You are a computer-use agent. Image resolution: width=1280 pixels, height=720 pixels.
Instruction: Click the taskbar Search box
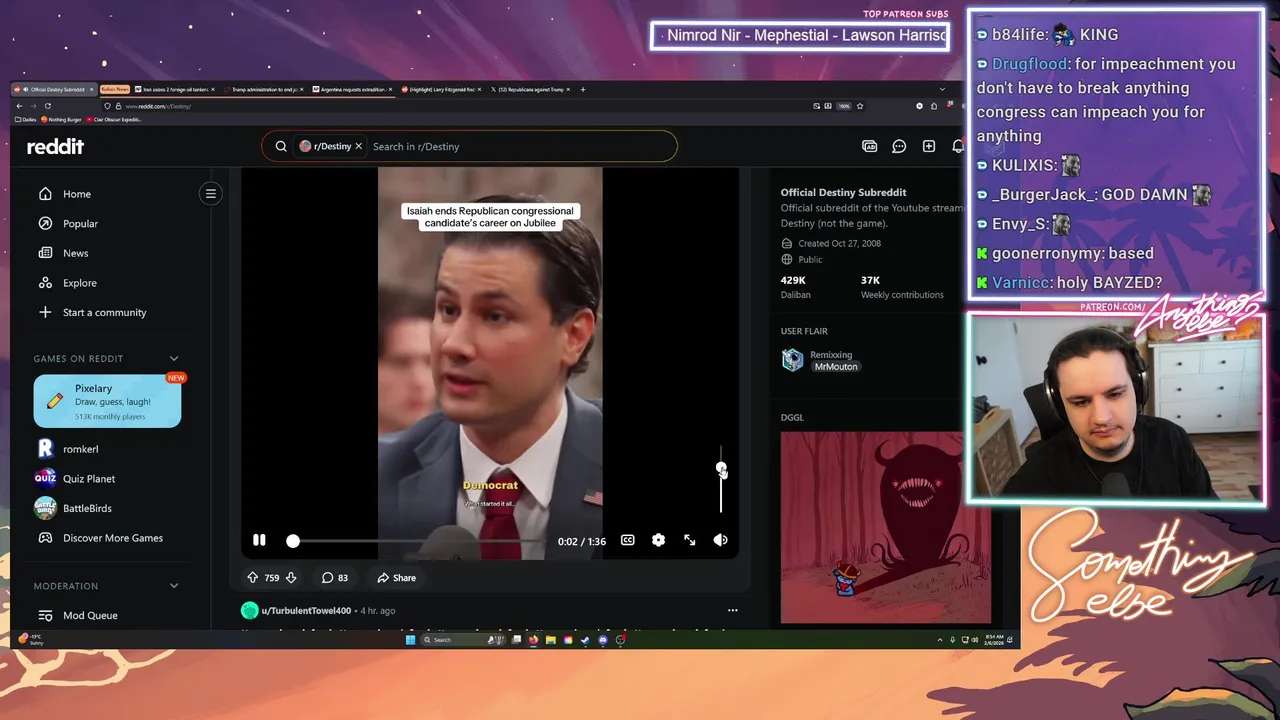tap(463, 640)
